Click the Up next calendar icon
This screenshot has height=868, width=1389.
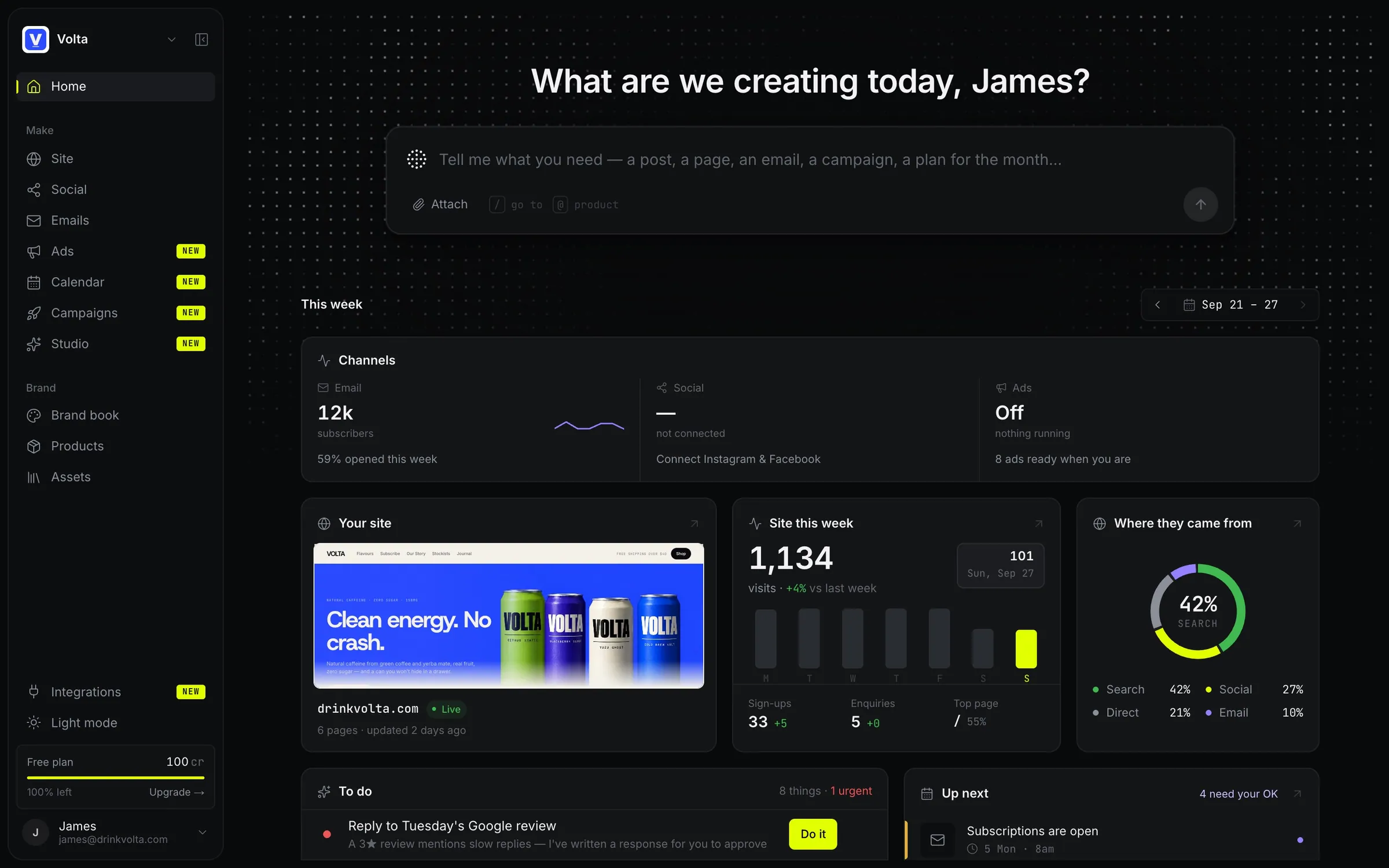927,794
